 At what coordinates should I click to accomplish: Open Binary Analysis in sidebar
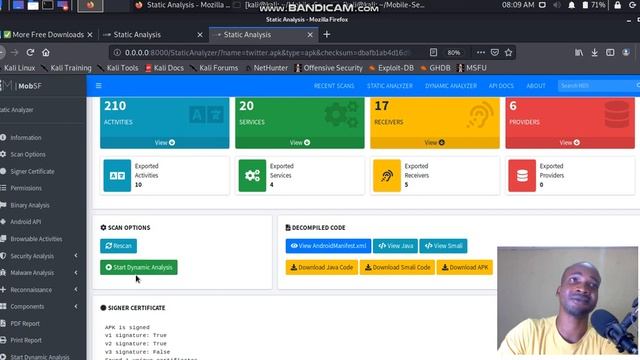[x=30, y=205]
